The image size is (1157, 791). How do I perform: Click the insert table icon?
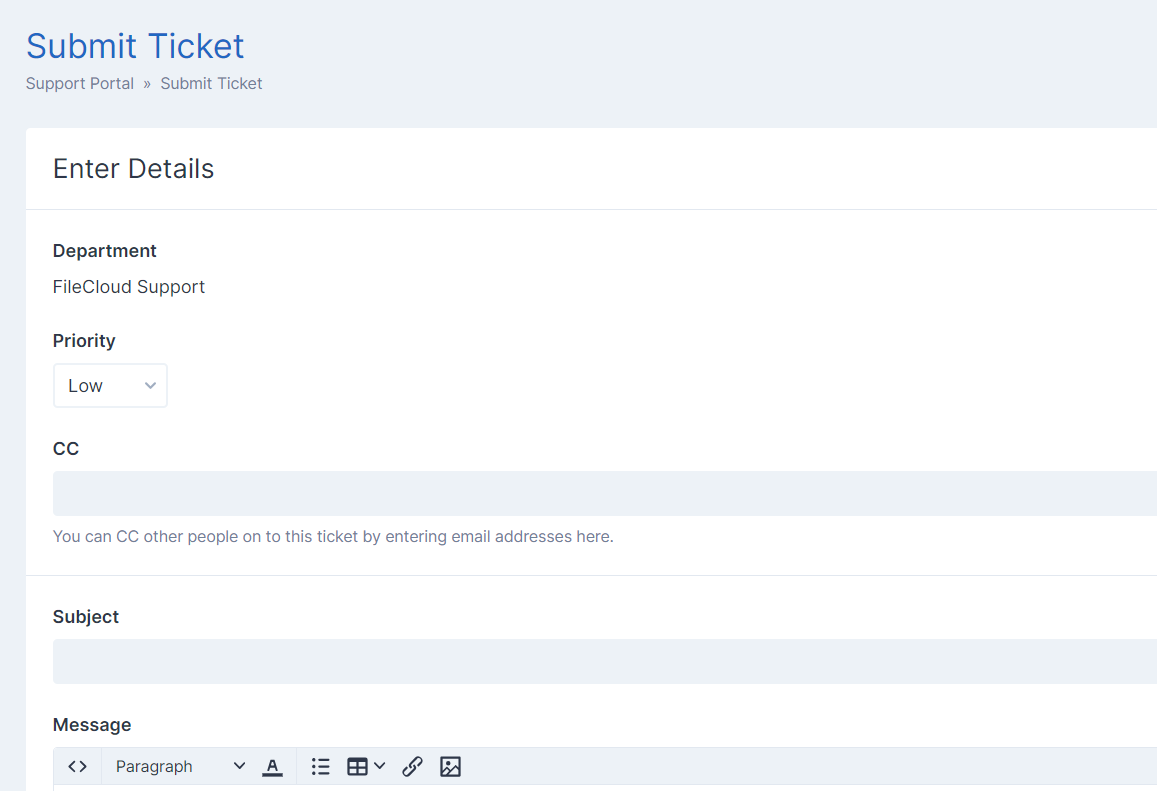(x=357, y=767)
